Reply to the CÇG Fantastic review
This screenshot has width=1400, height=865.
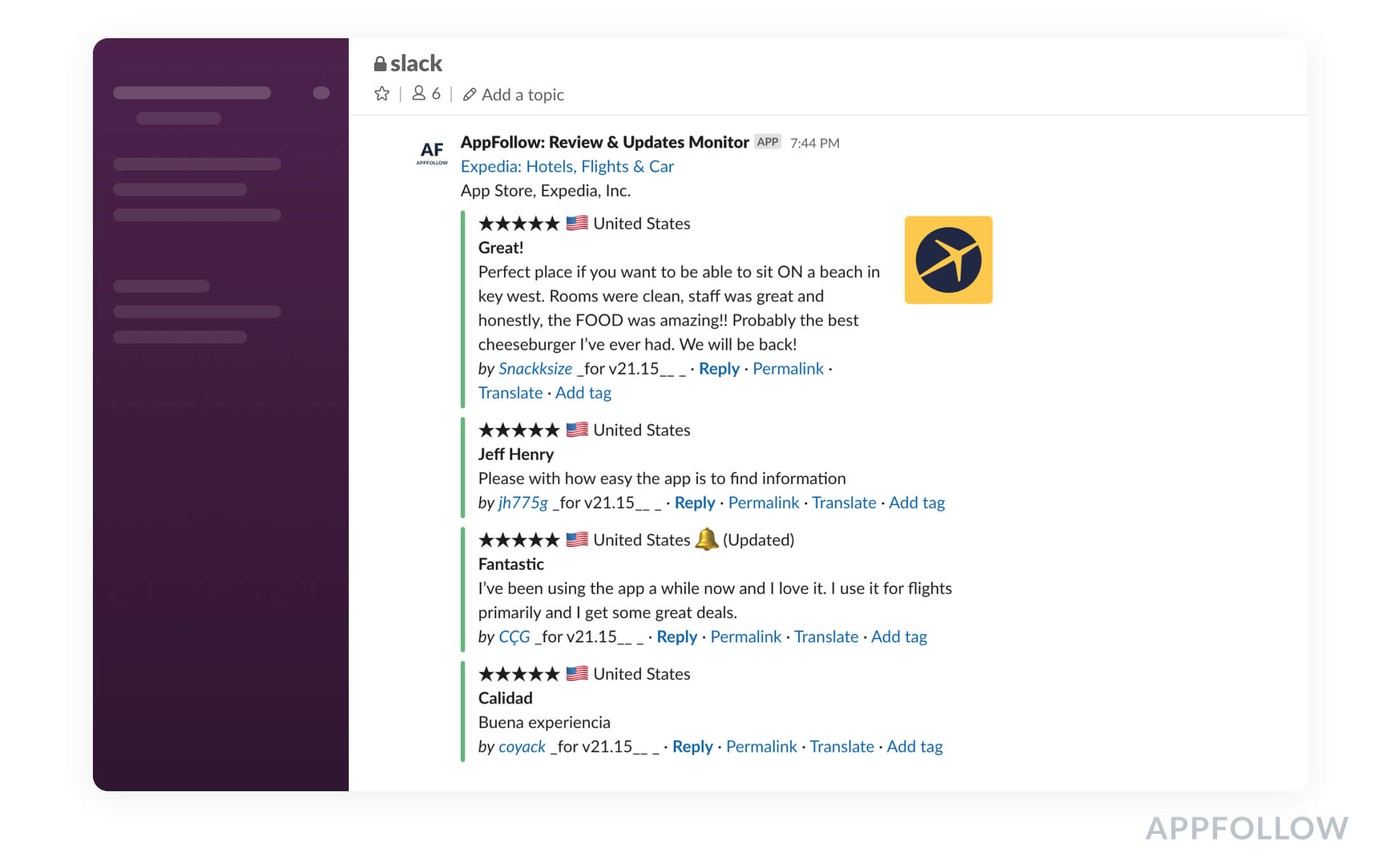point(677,636)
